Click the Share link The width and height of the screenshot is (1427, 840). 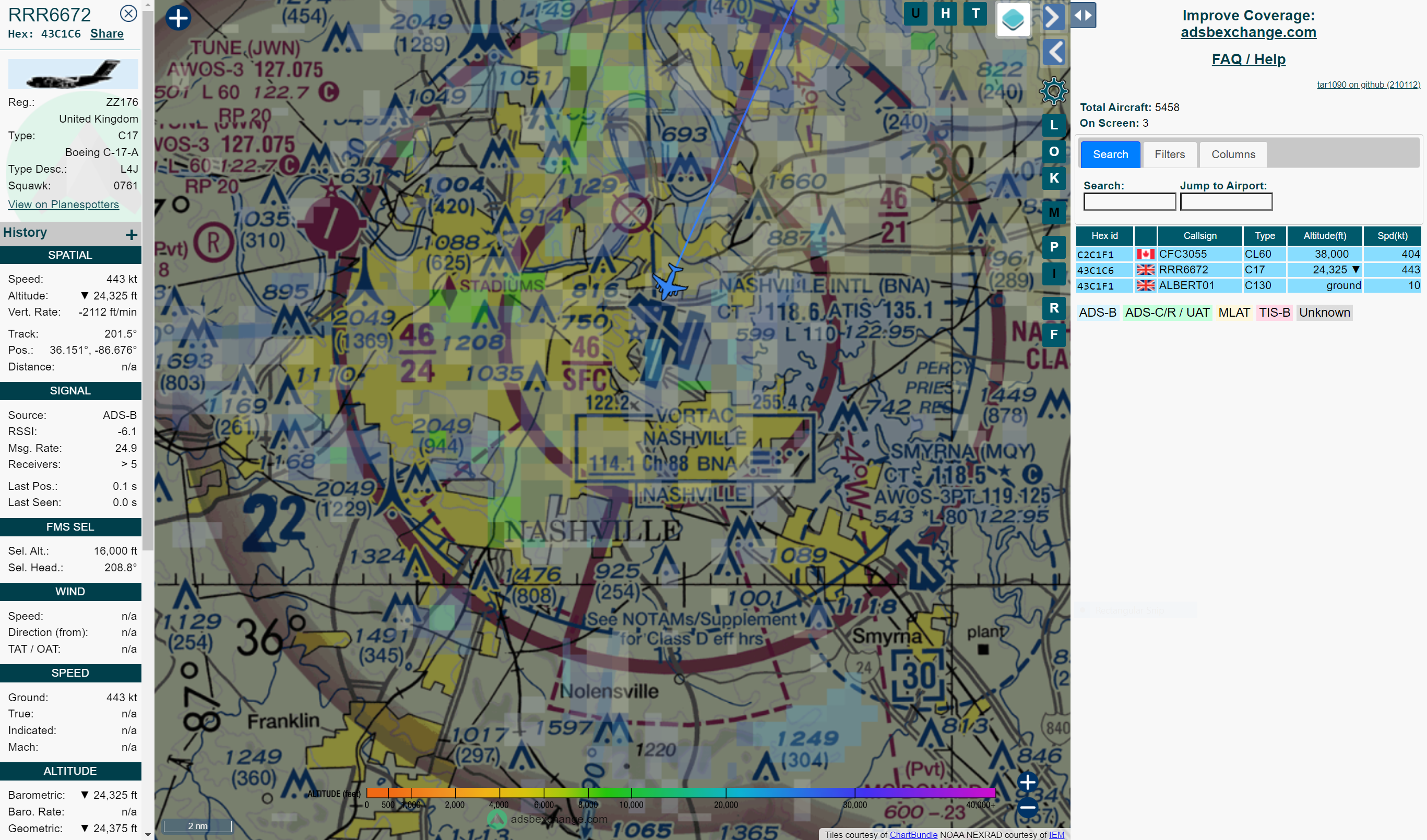pos(107,33)
